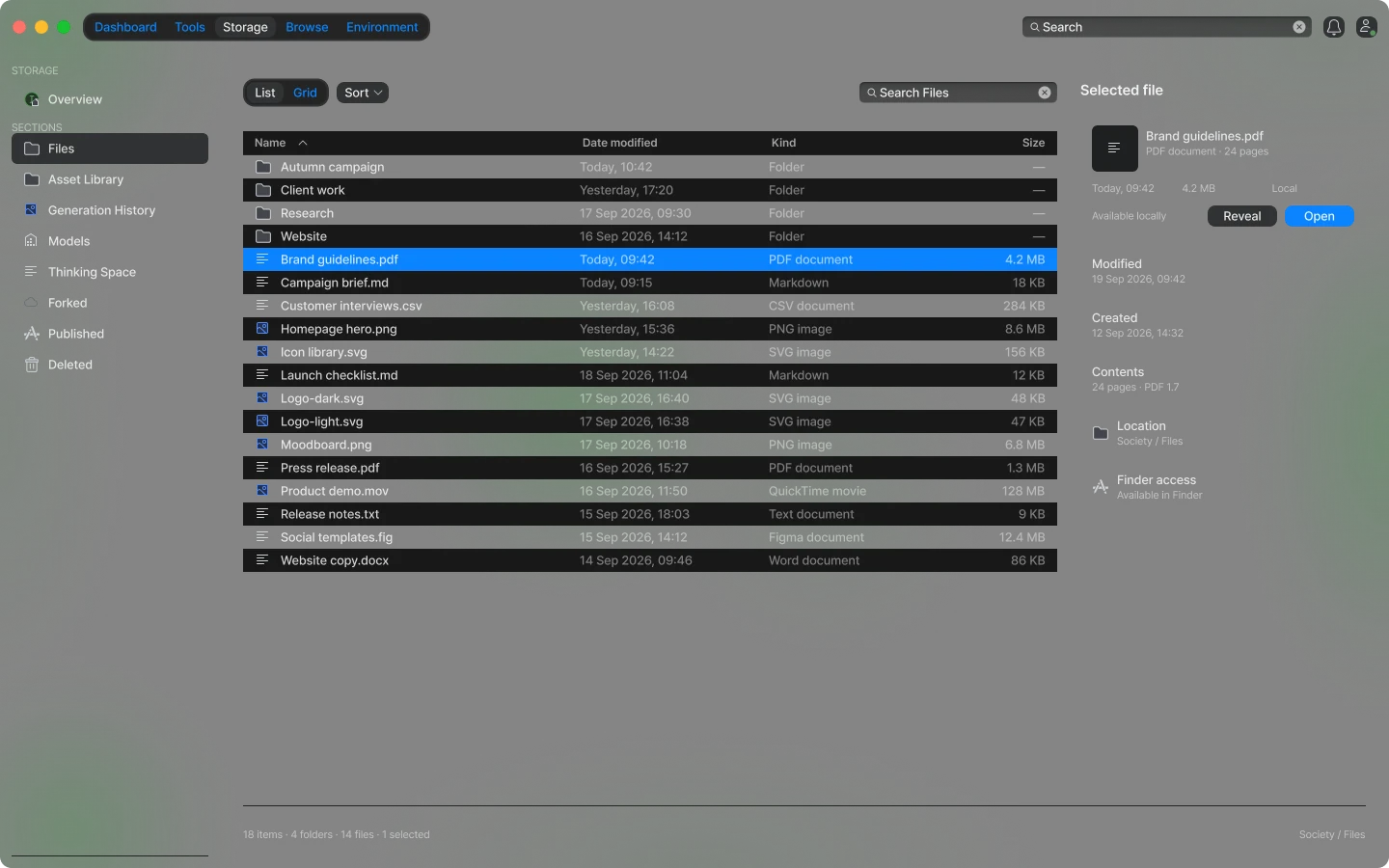Select Customer interviews.csv file
Screen dimensions: 1389x868
[x=650, y=306]
